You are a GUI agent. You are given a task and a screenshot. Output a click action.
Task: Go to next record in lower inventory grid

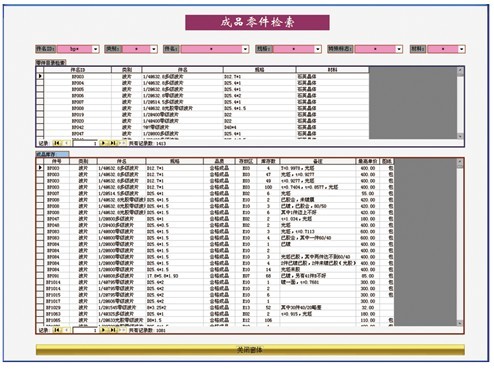[104, 330]
